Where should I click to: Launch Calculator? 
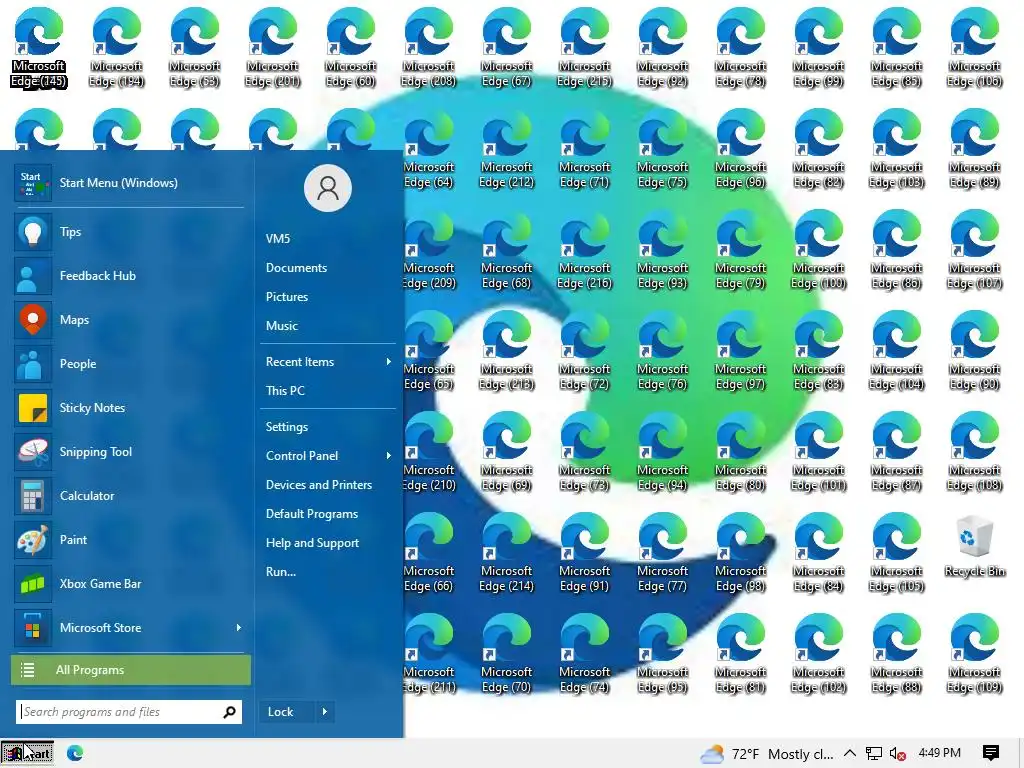tap(129, 496)
